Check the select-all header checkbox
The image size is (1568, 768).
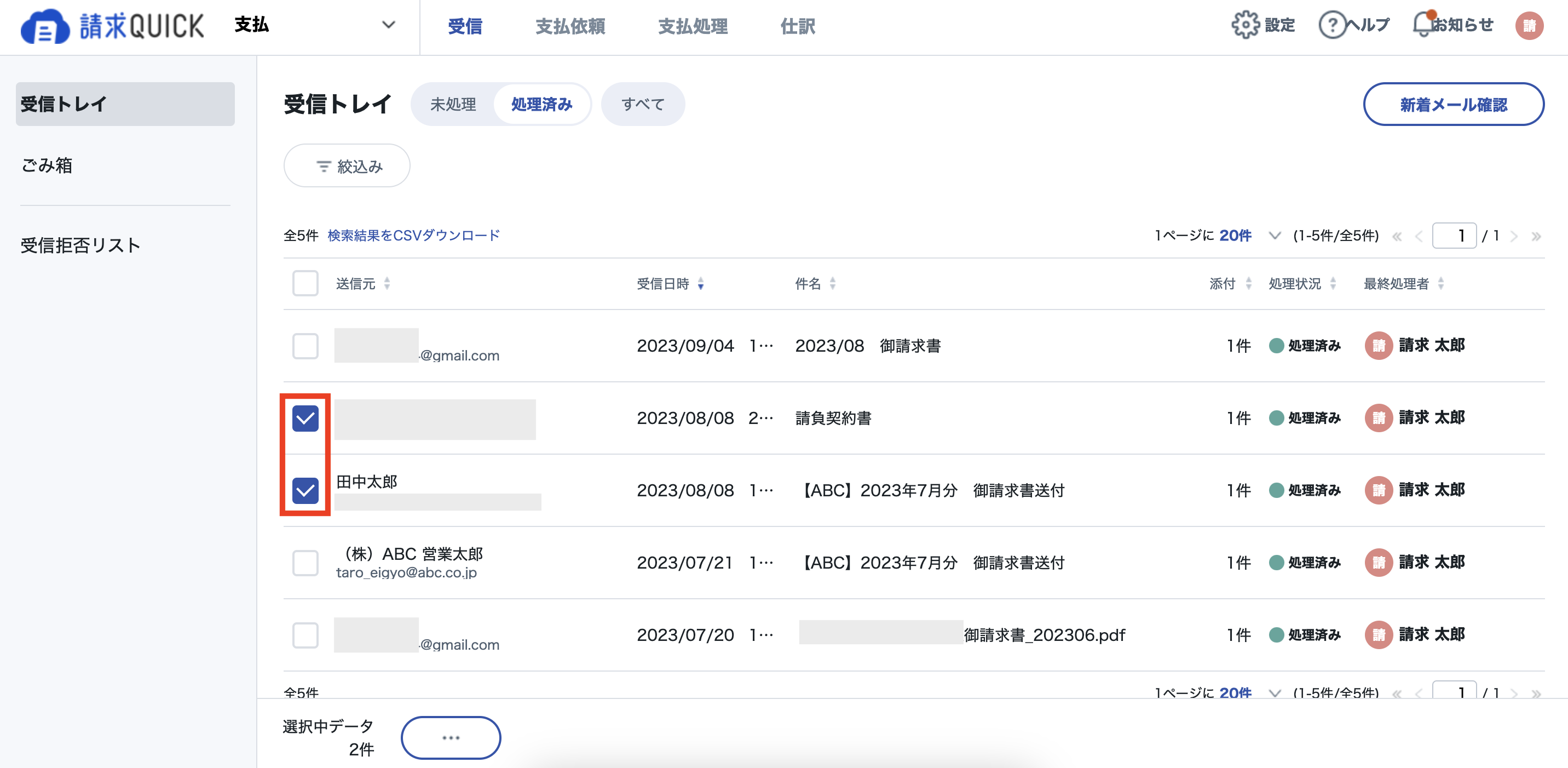point(305,284)
